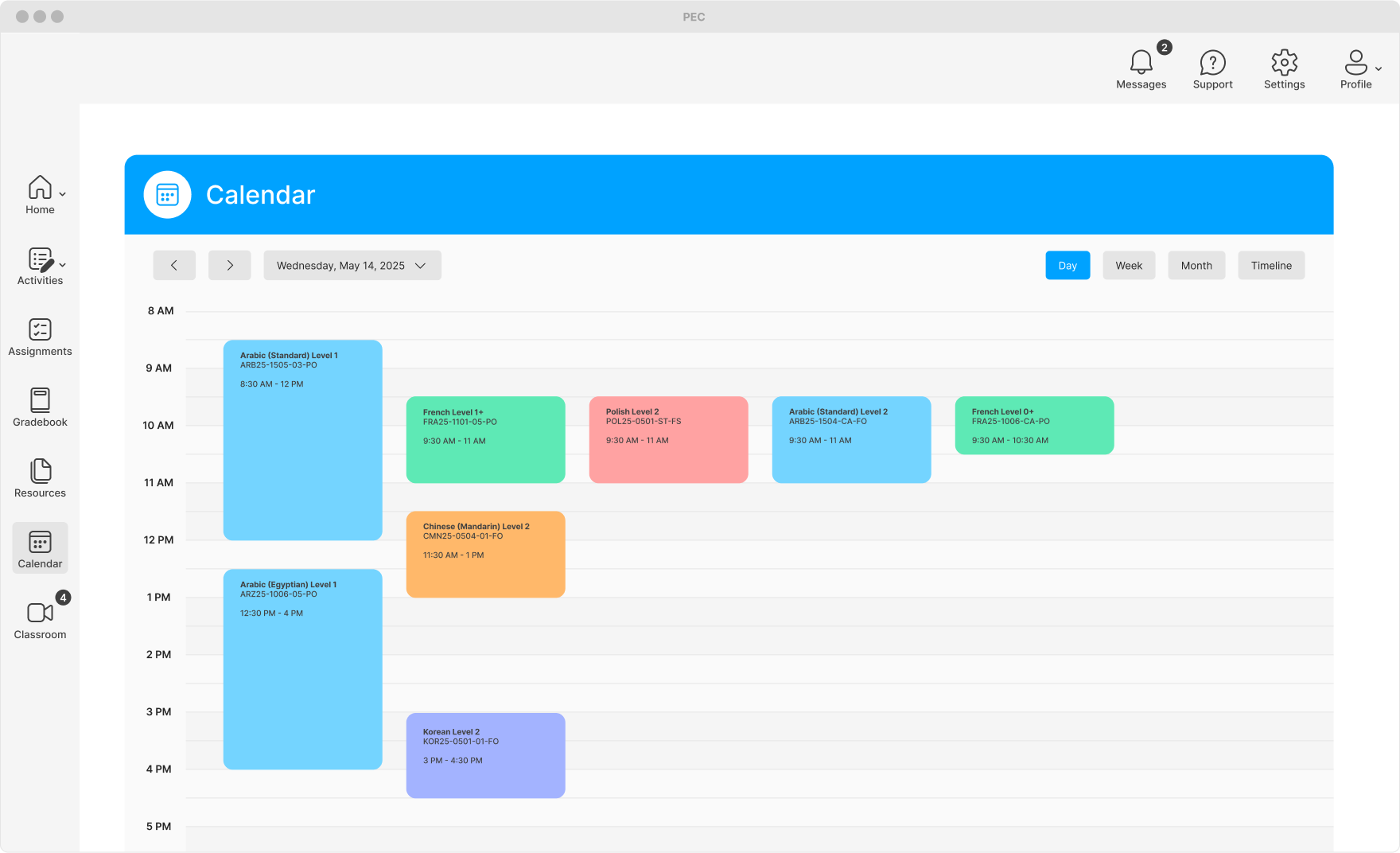Click the Support question mark icon
The image size is (1400, 853).
1212,63
